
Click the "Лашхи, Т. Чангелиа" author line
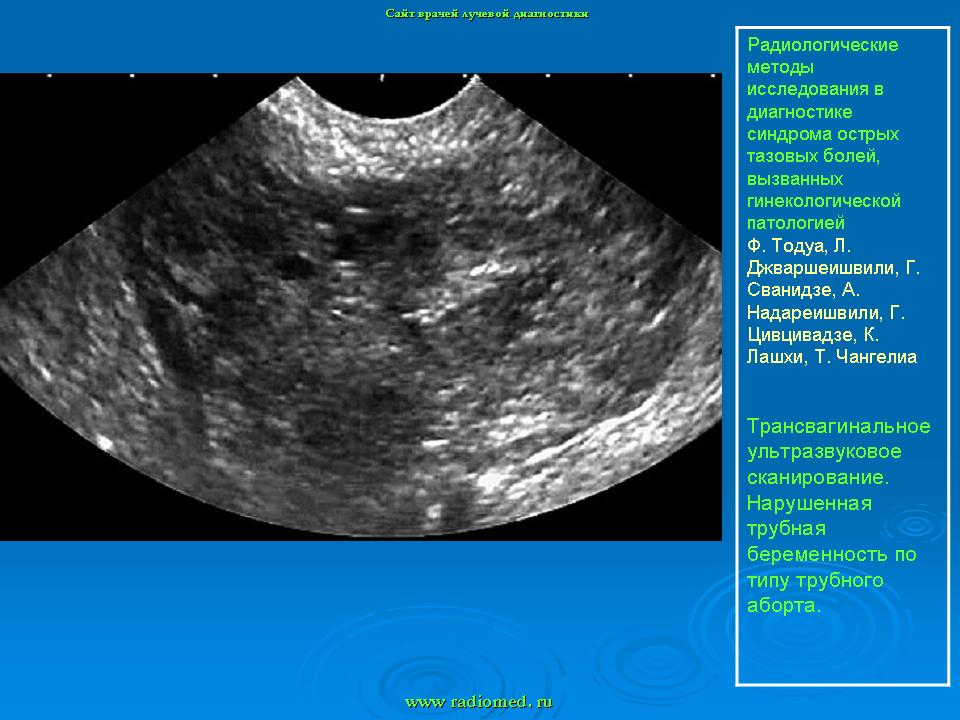831,357
